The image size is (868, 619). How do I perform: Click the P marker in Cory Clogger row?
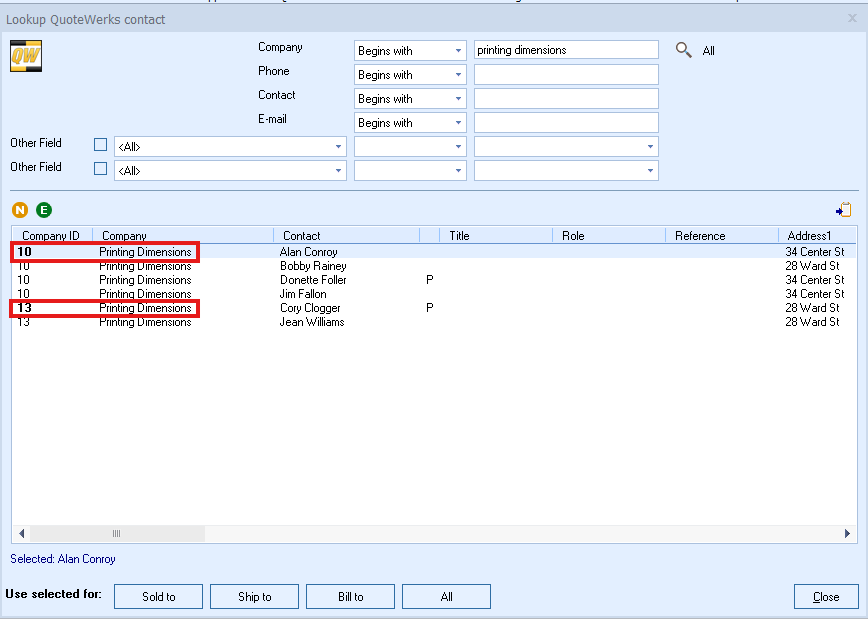[x=430, y=308]
